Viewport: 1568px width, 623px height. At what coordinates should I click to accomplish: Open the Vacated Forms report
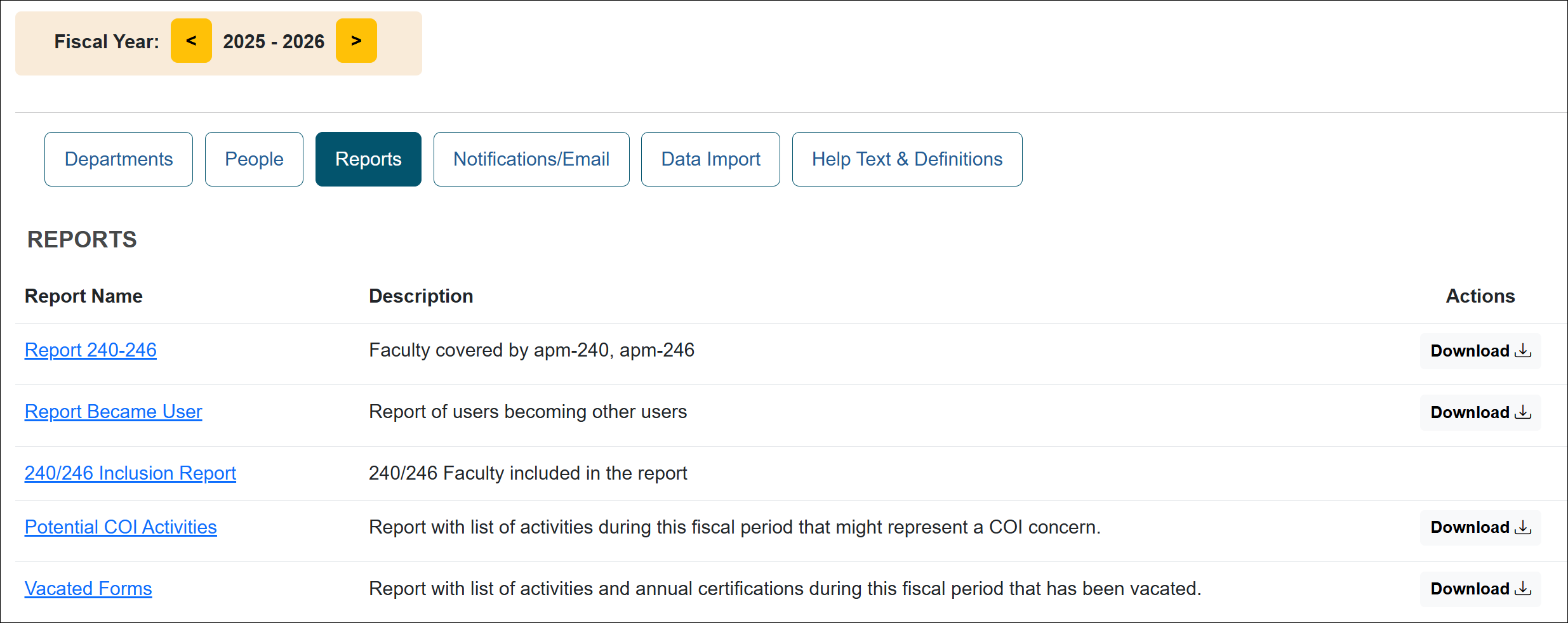tap(88, 589)
